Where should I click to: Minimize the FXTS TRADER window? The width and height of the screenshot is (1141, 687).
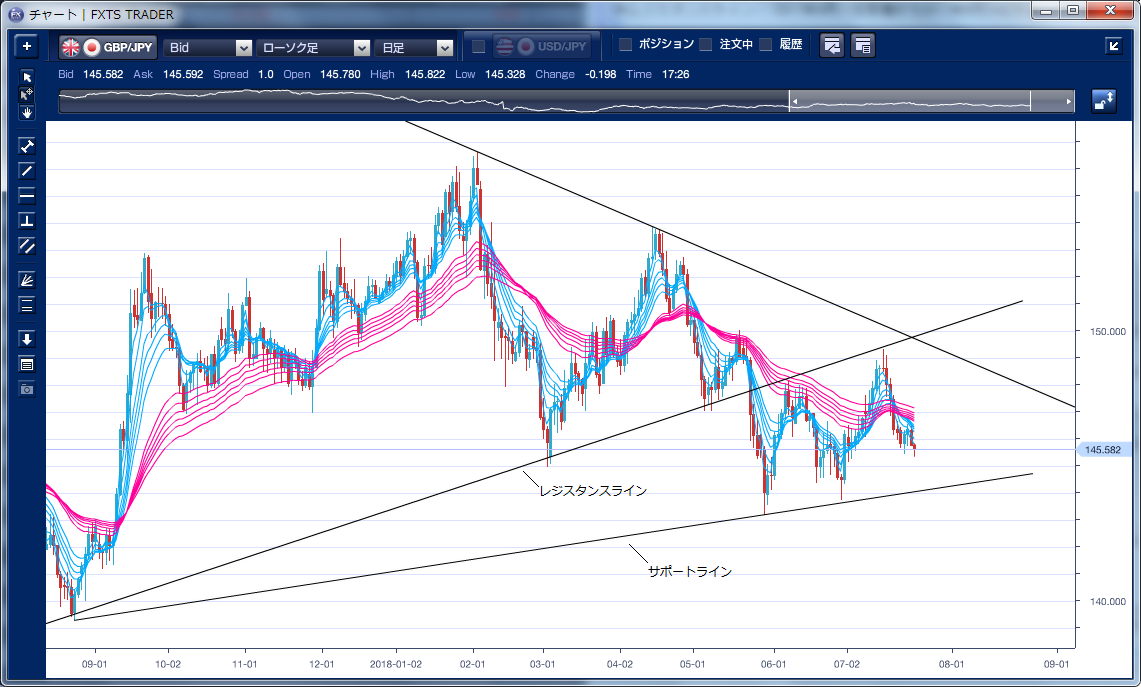point(1046,10)
